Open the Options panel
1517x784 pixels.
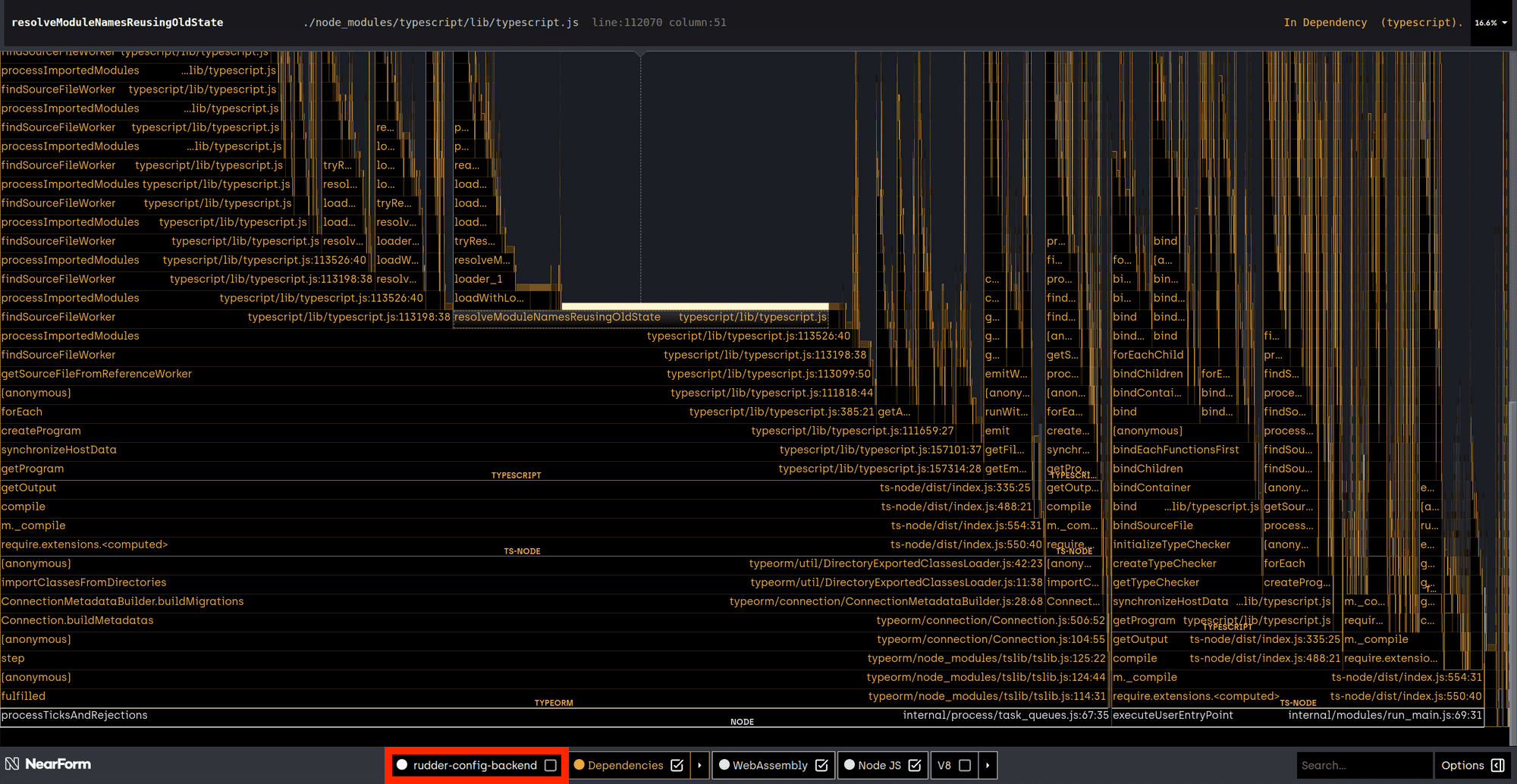[x=1472, y=765]
